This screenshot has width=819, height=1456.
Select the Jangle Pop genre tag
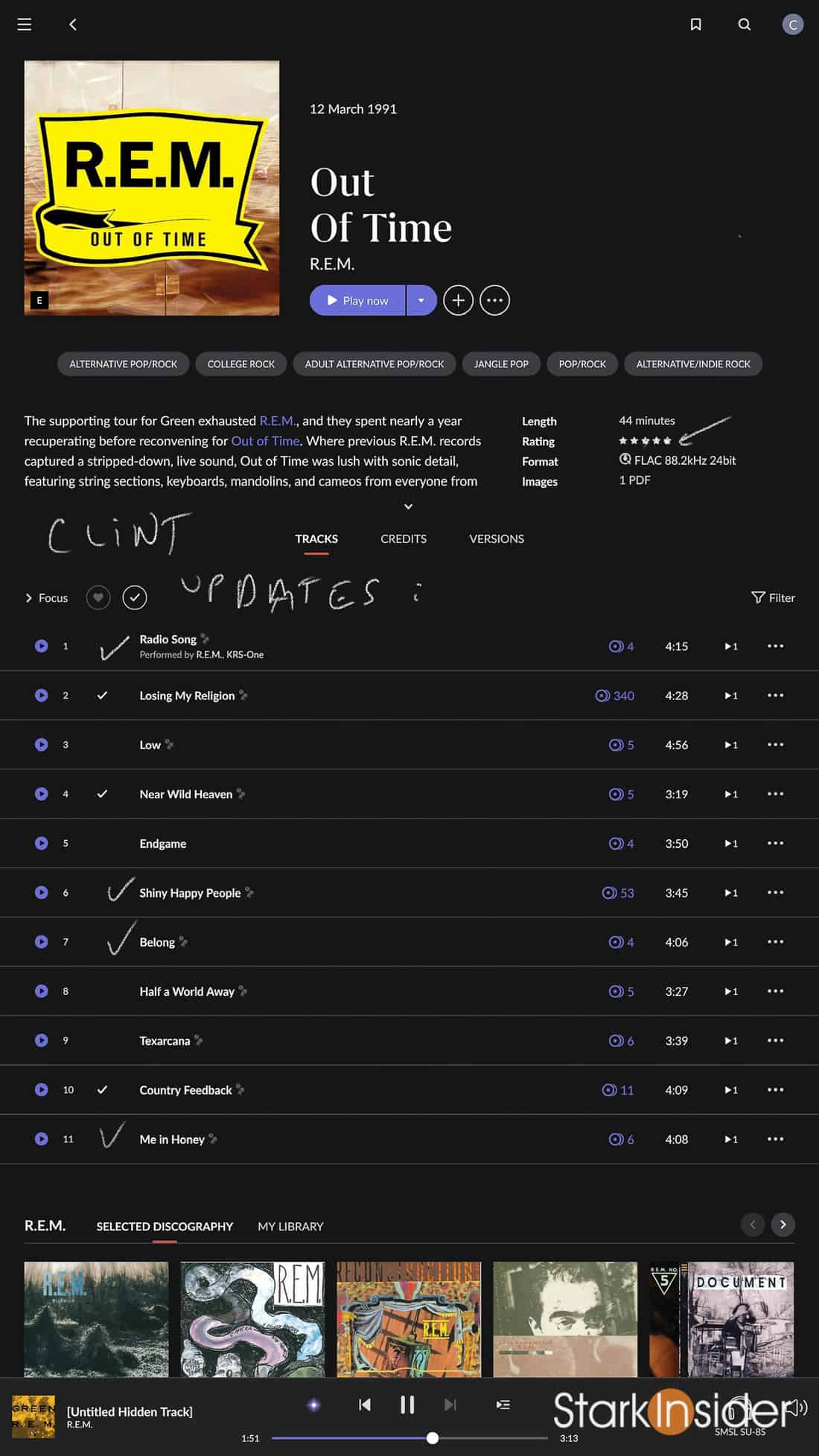(x=501, y=364)
